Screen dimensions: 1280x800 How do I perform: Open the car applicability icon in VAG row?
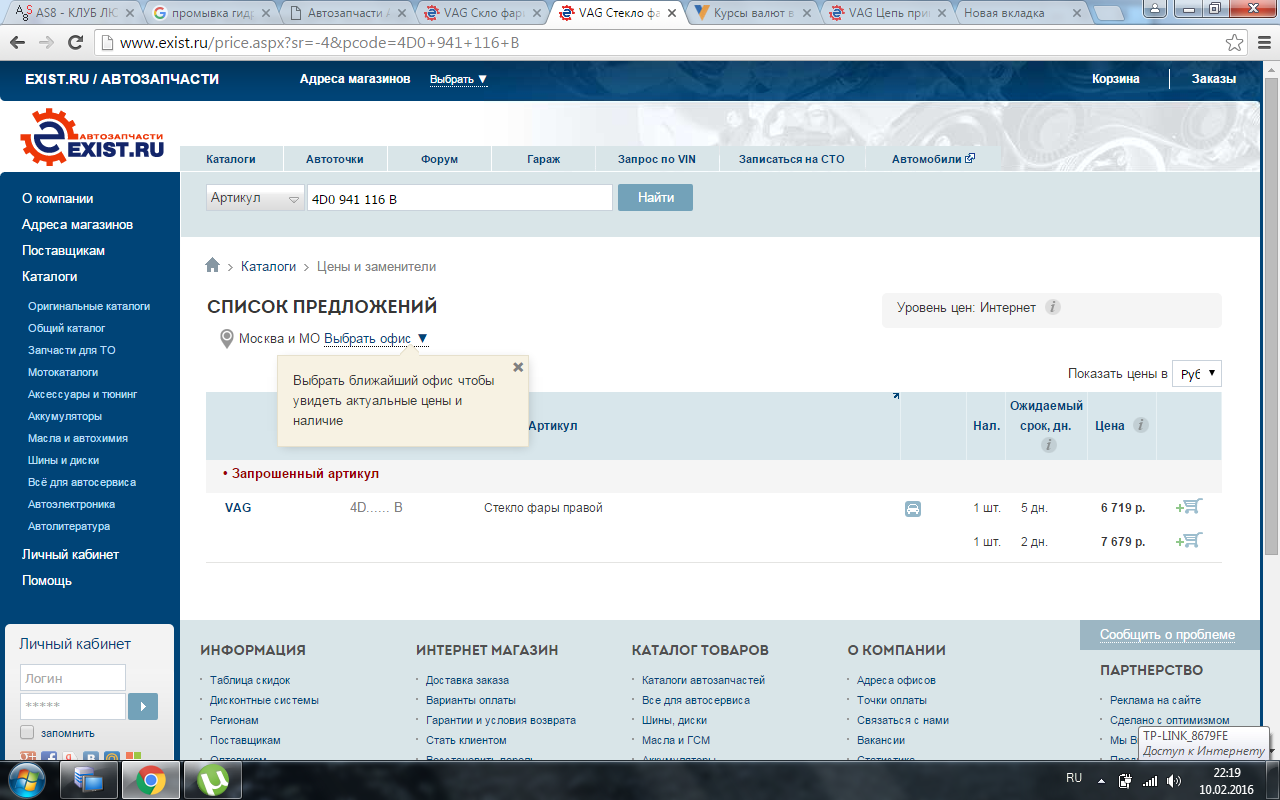coord(913,508)
